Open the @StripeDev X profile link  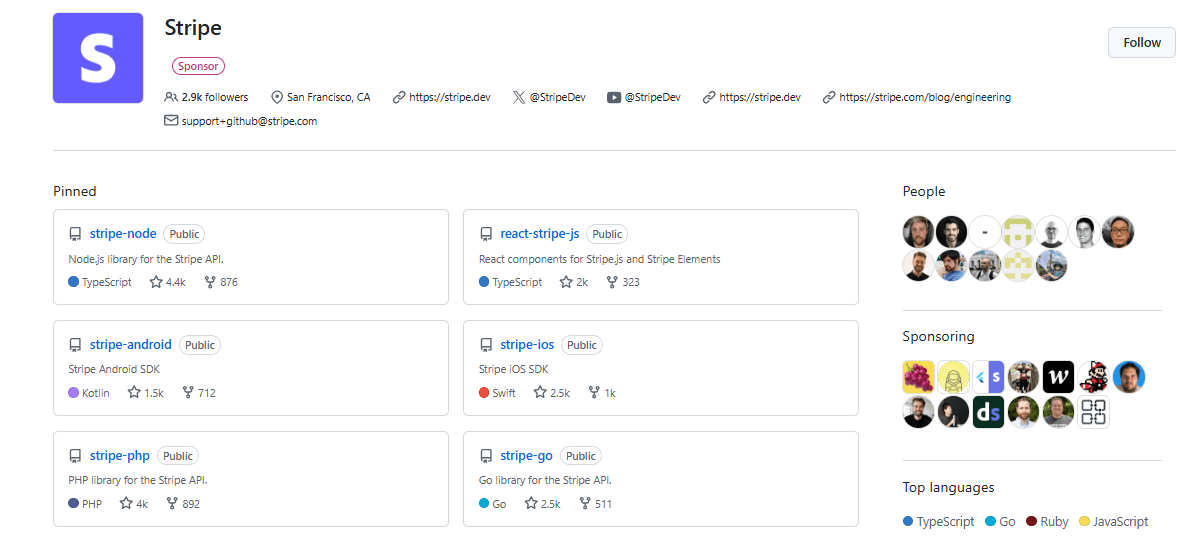tap(557, 97)
